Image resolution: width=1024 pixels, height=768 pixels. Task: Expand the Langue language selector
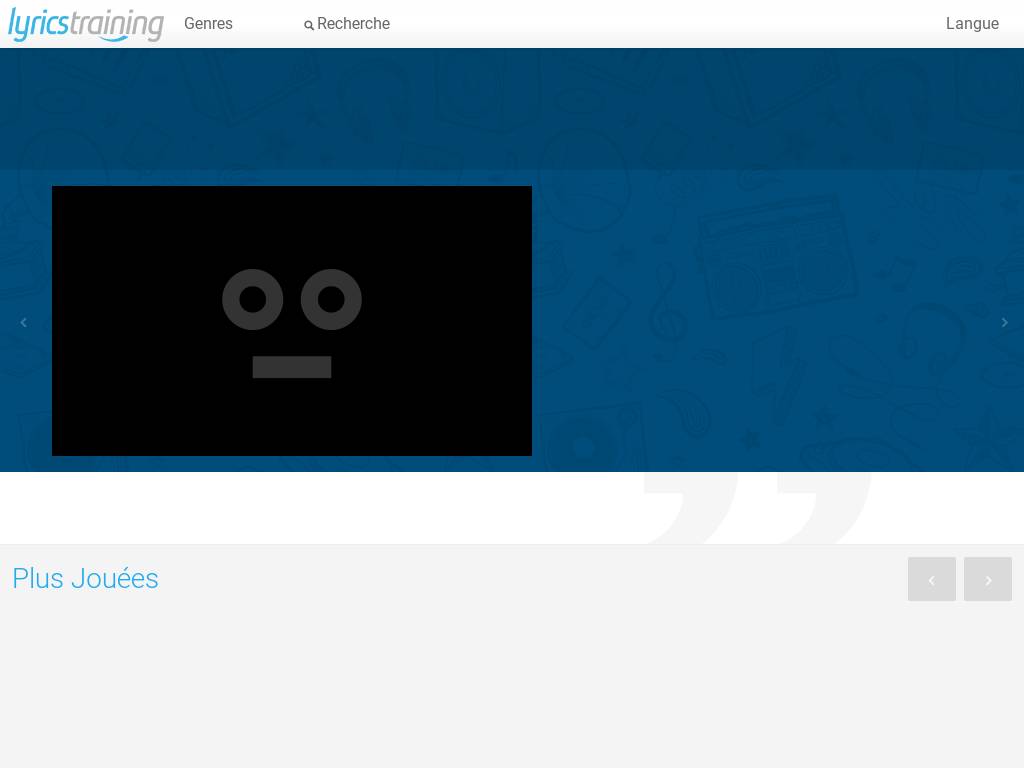click(972, 24)
